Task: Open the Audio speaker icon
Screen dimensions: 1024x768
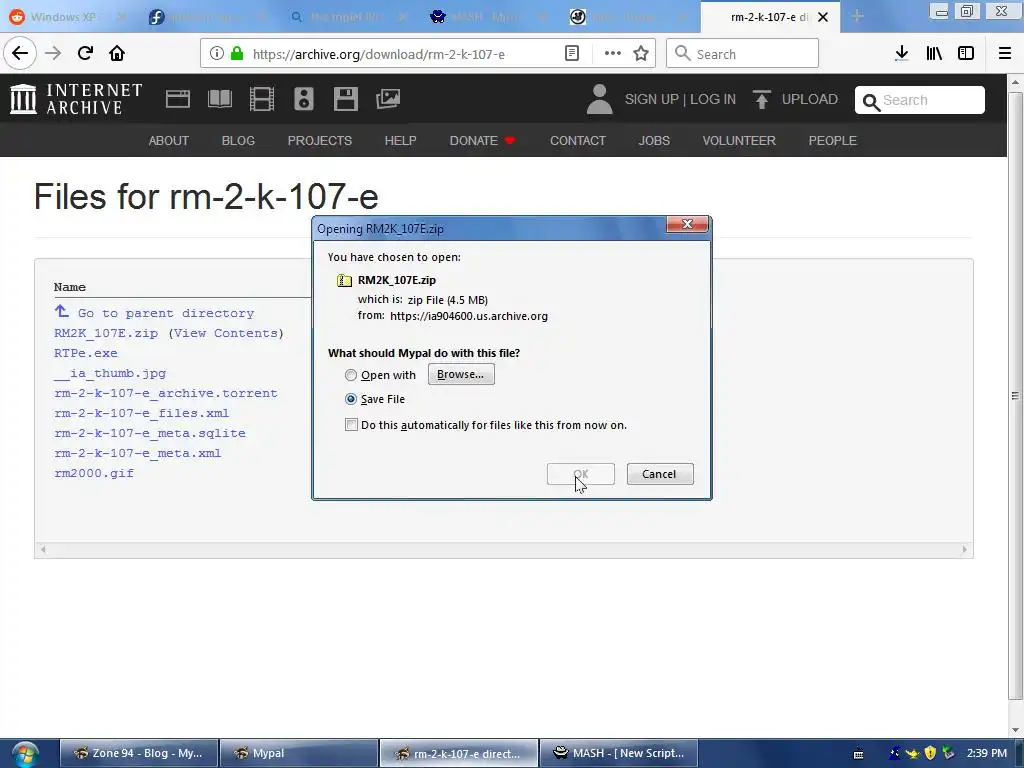Action: pos(304,99)
